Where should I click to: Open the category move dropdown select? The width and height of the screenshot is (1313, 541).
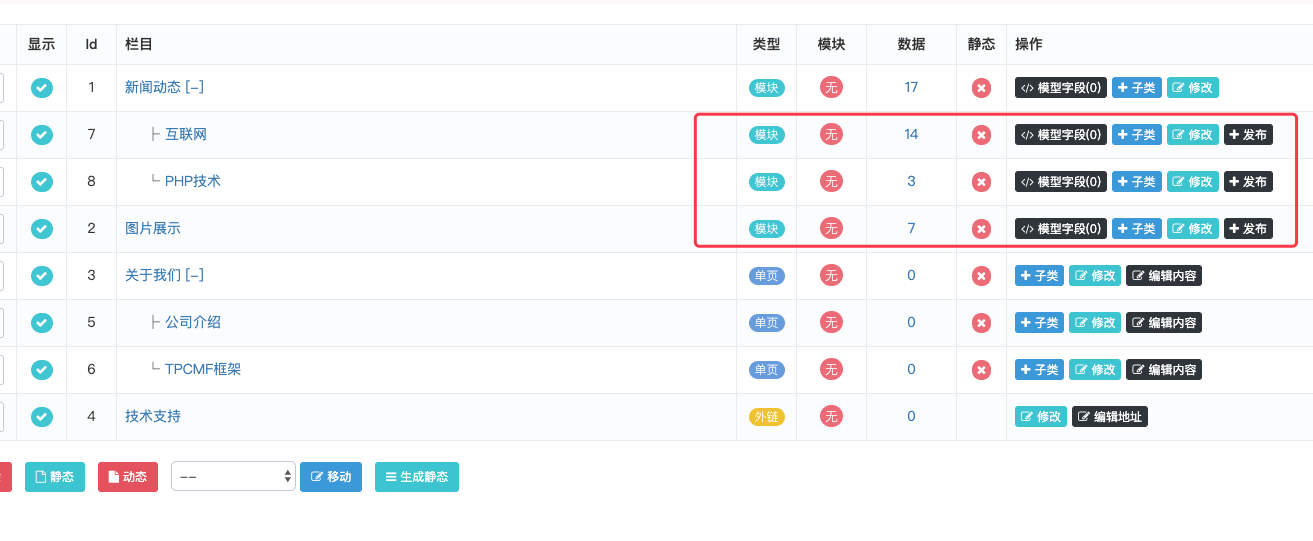pos(233,477)
